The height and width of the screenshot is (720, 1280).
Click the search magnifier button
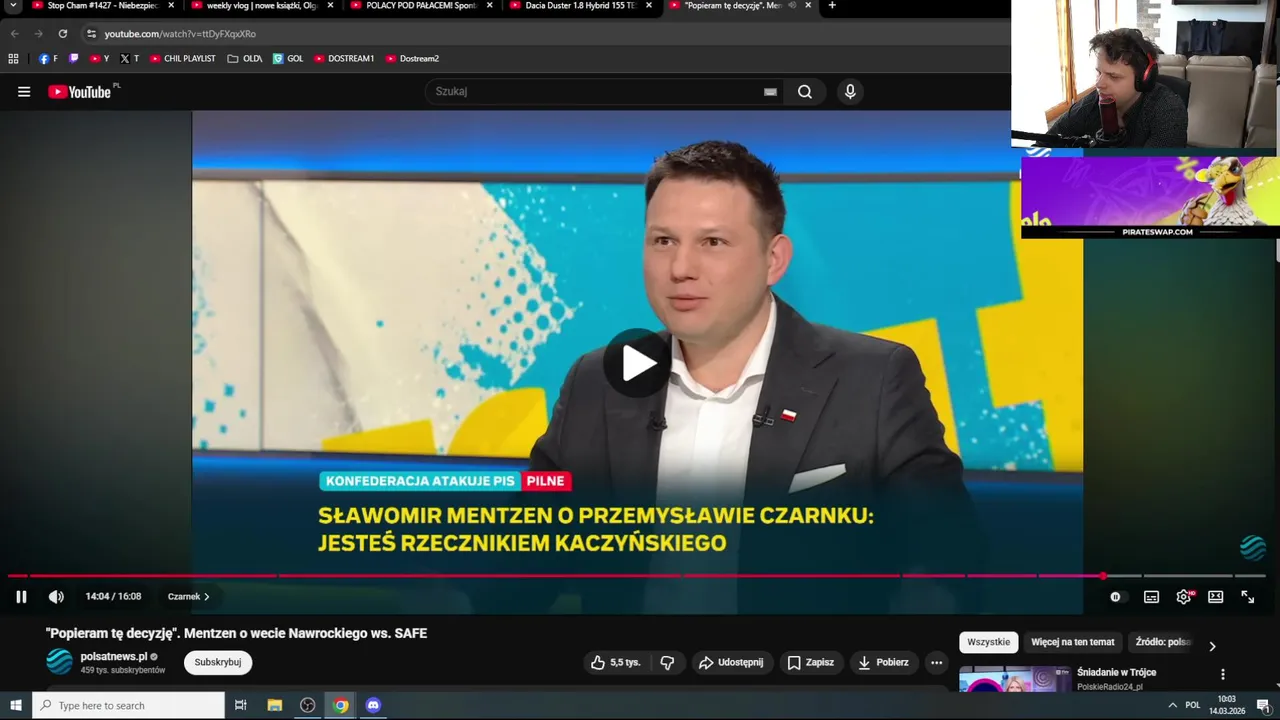coord(805,92)
